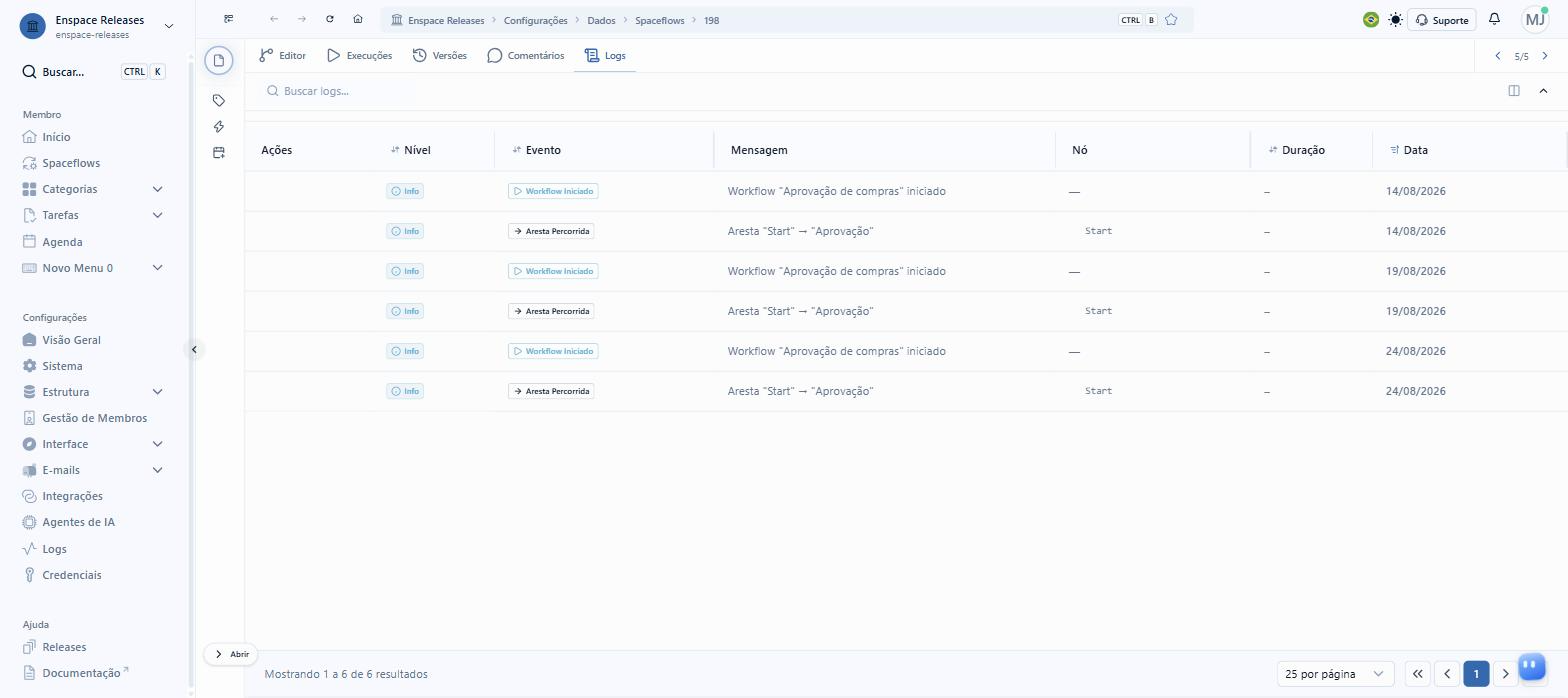Go to previous results page in footer

[x=1446, y=674]
